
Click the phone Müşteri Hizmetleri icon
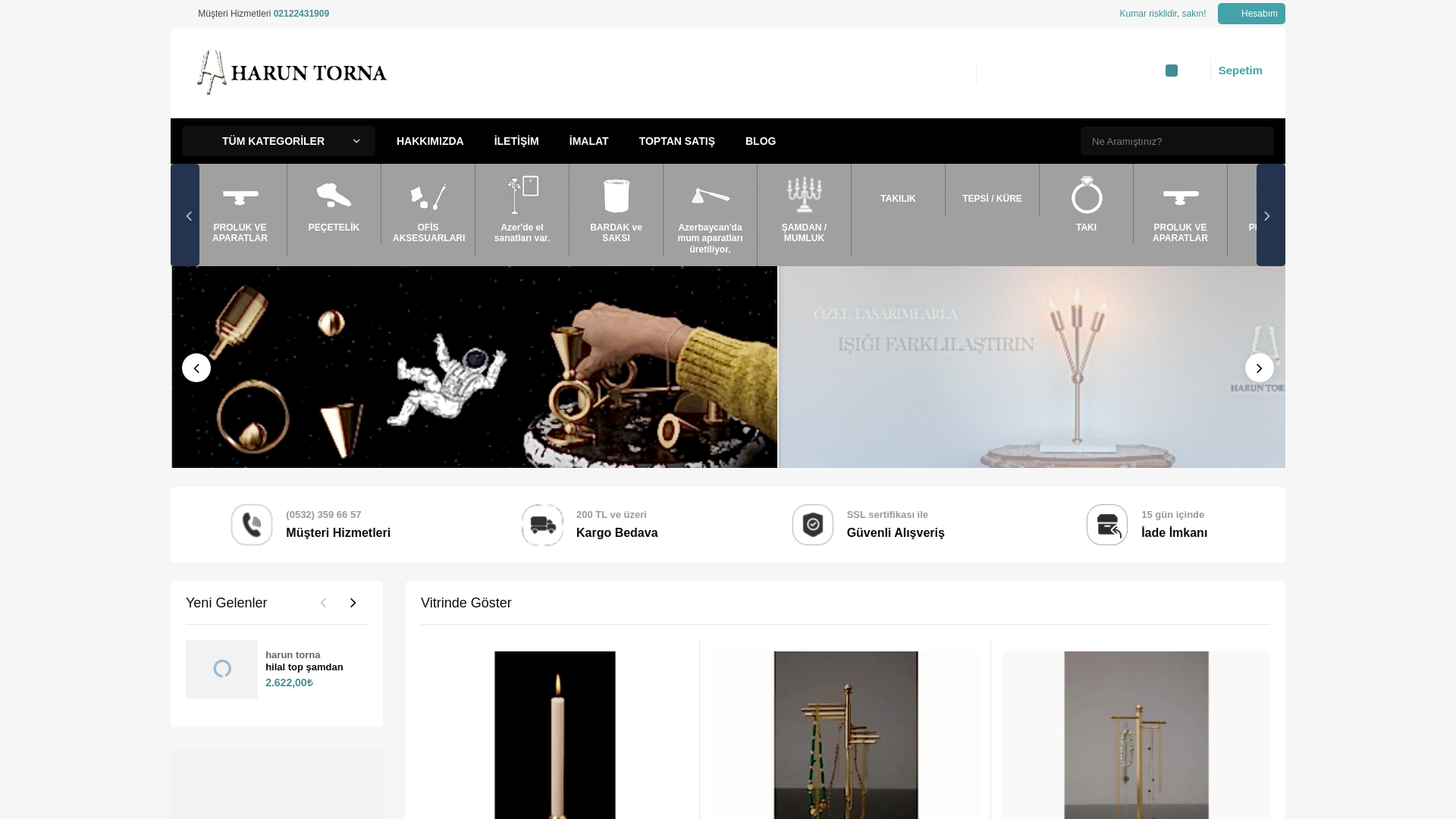click(252, 525)
